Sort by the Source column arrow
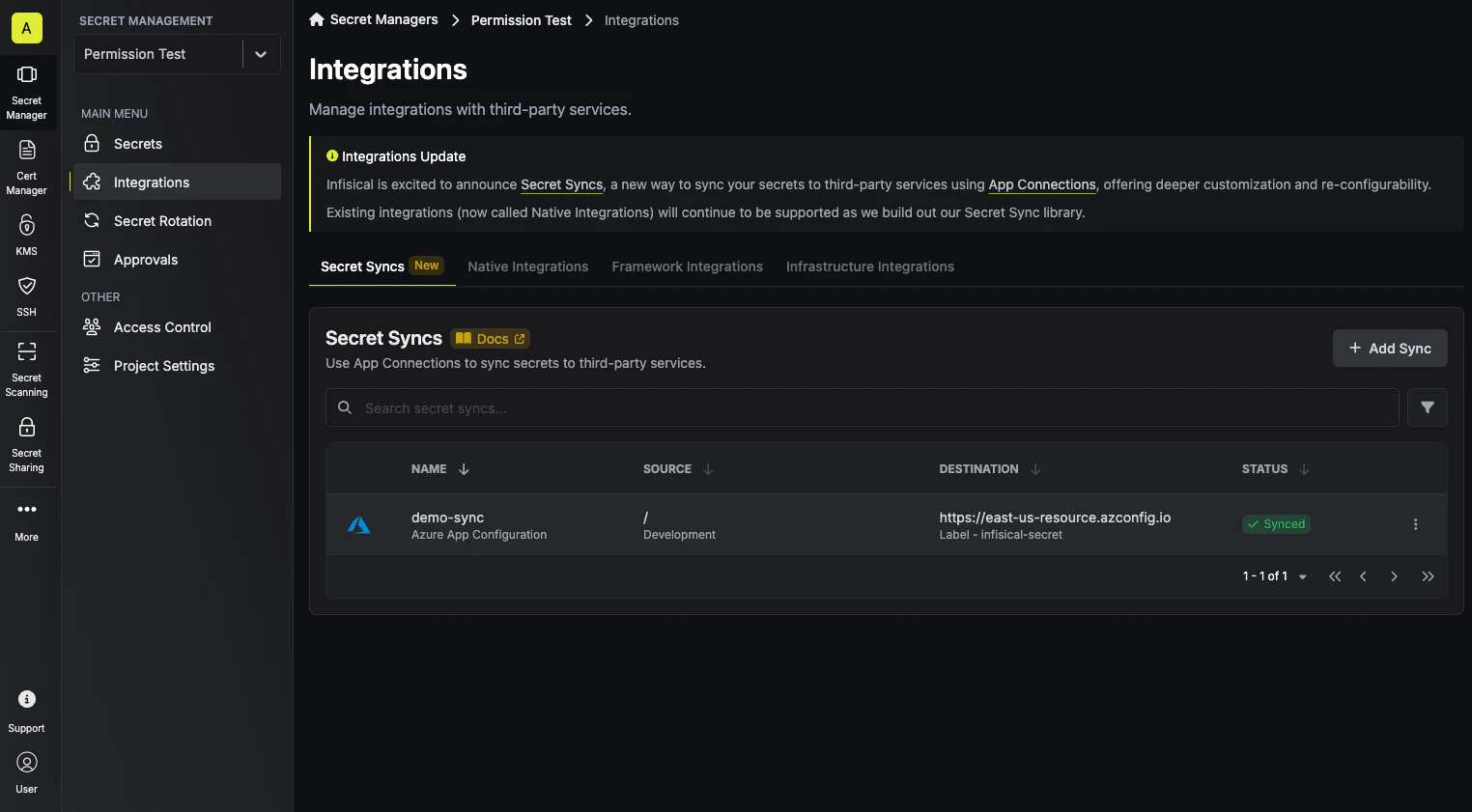This screenshot has height=812, width=1472. coord(708,469)
